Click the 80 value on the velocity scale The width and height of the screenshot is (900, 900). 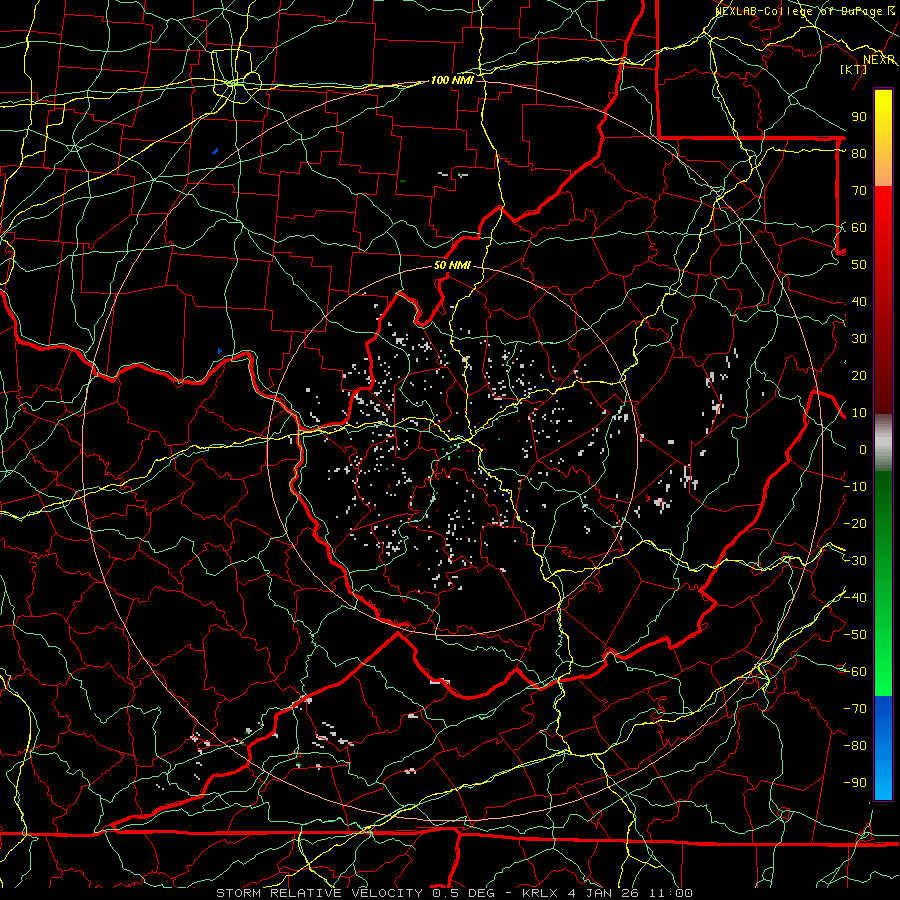(x=859, y=153)
